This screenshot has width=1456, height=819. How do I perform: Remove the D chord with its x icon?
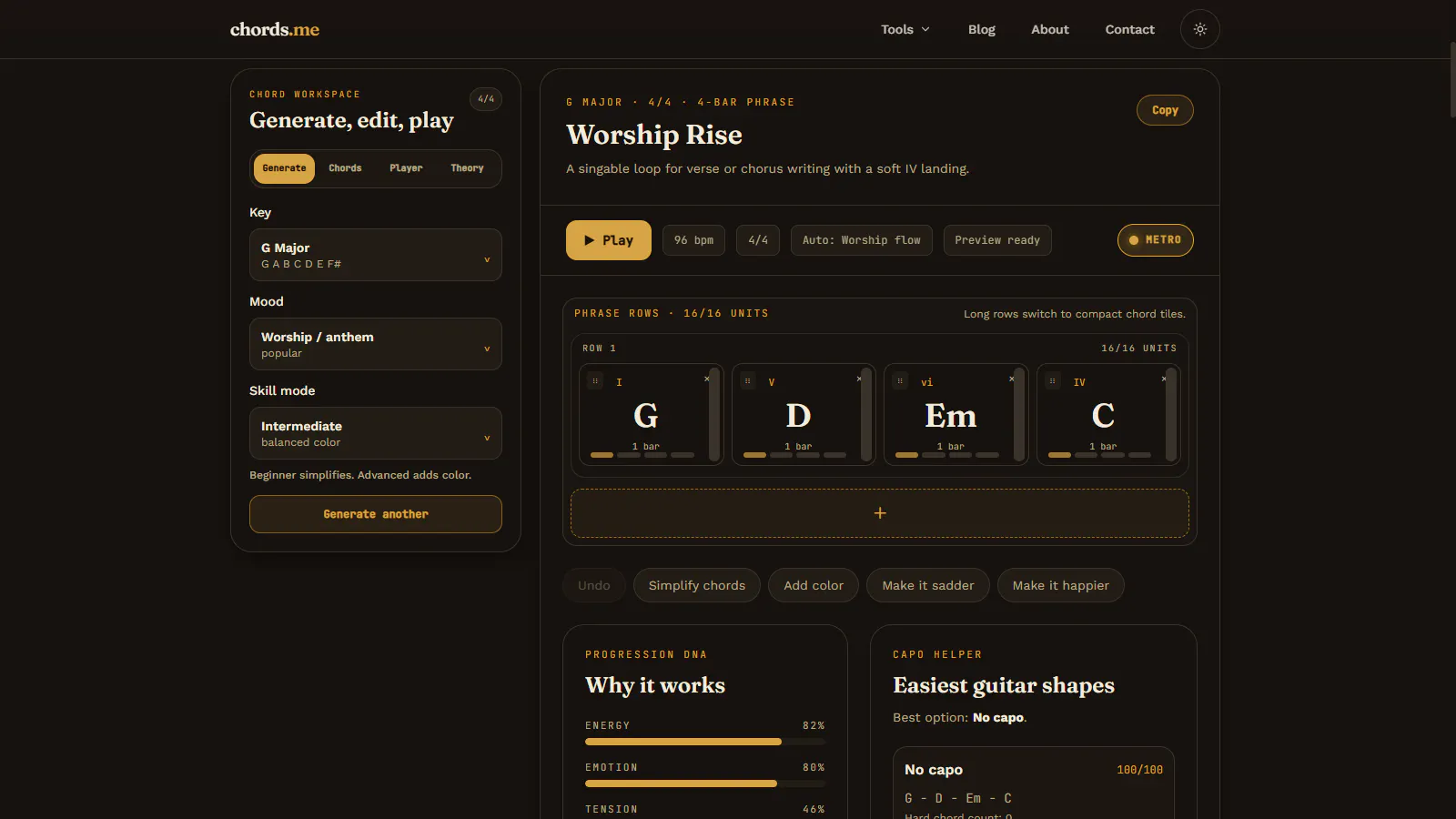pos(859,379)
